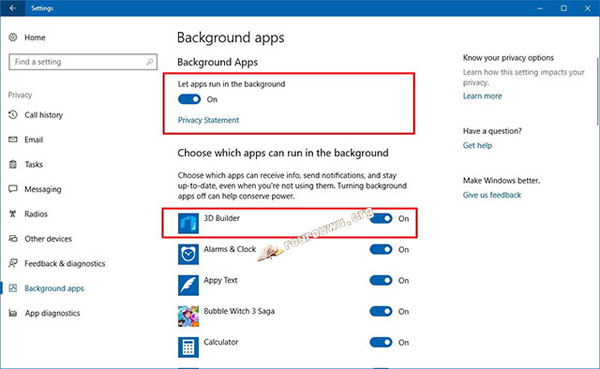Click the back arrow in the title bar
This screenshot has width=600, height=369.
point(13,8)
